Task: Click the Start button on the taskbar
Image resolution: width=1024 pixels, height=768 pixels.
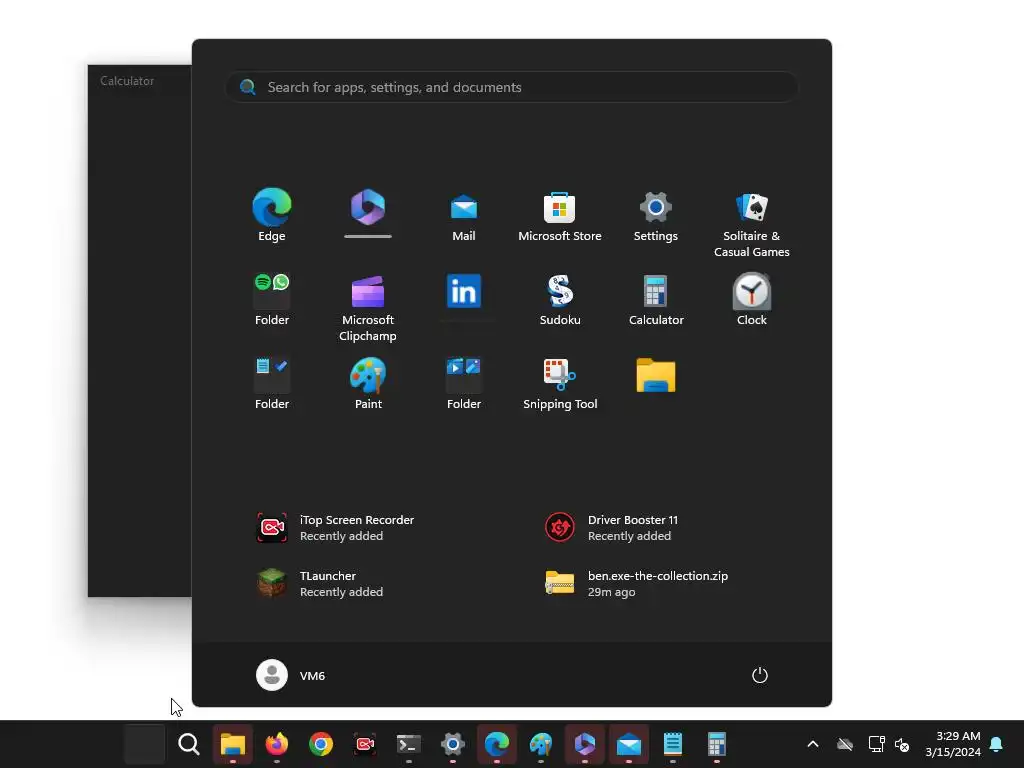Action: pyautogui.click(x=144, y=744)
